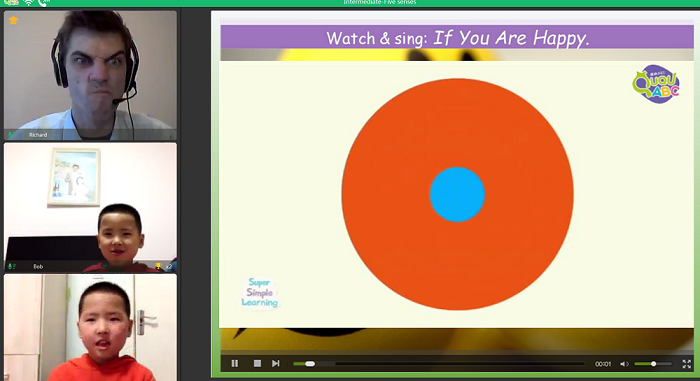Adjust the video volume slider
The image size is (700, 381).
[x=653, y=364]
